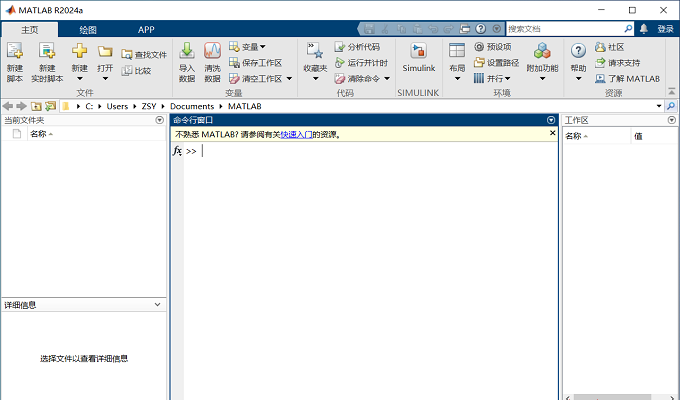Click 设置路径 (Set Path)
Image resolution: width=680 pixels, height=400 pixels.
(x=497, y=63)
